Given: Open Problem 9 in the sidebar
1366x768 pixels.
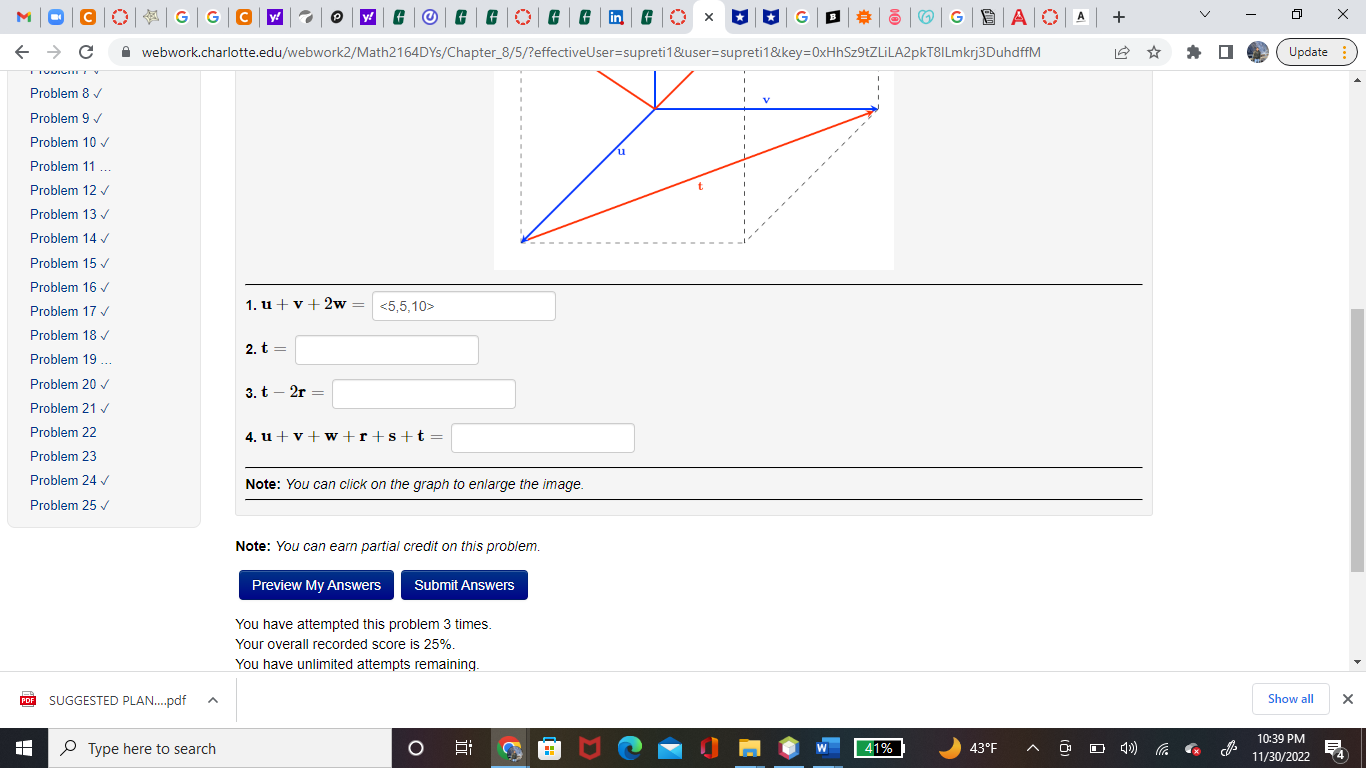Looking at the screenshot, I should tap(66, 118).
